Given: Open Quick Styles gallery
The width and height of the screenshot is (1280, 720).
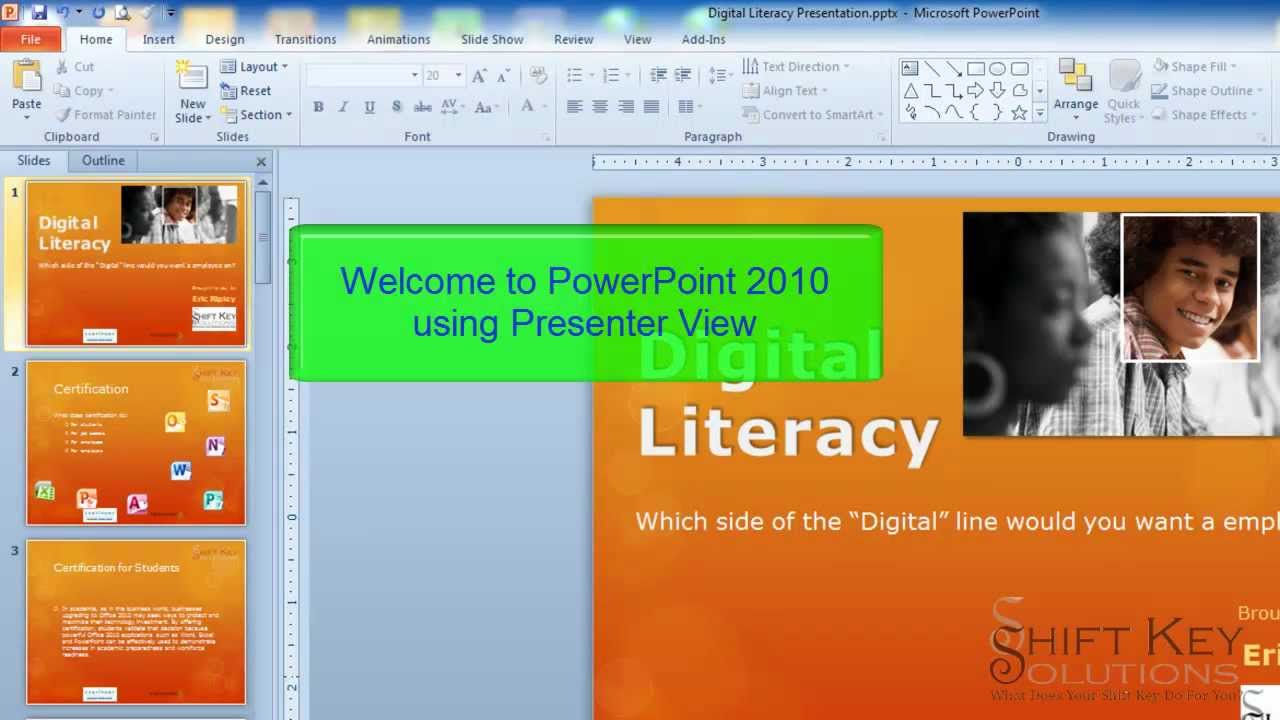Looking at the screenshot, I should click(x=1123, y=92).
